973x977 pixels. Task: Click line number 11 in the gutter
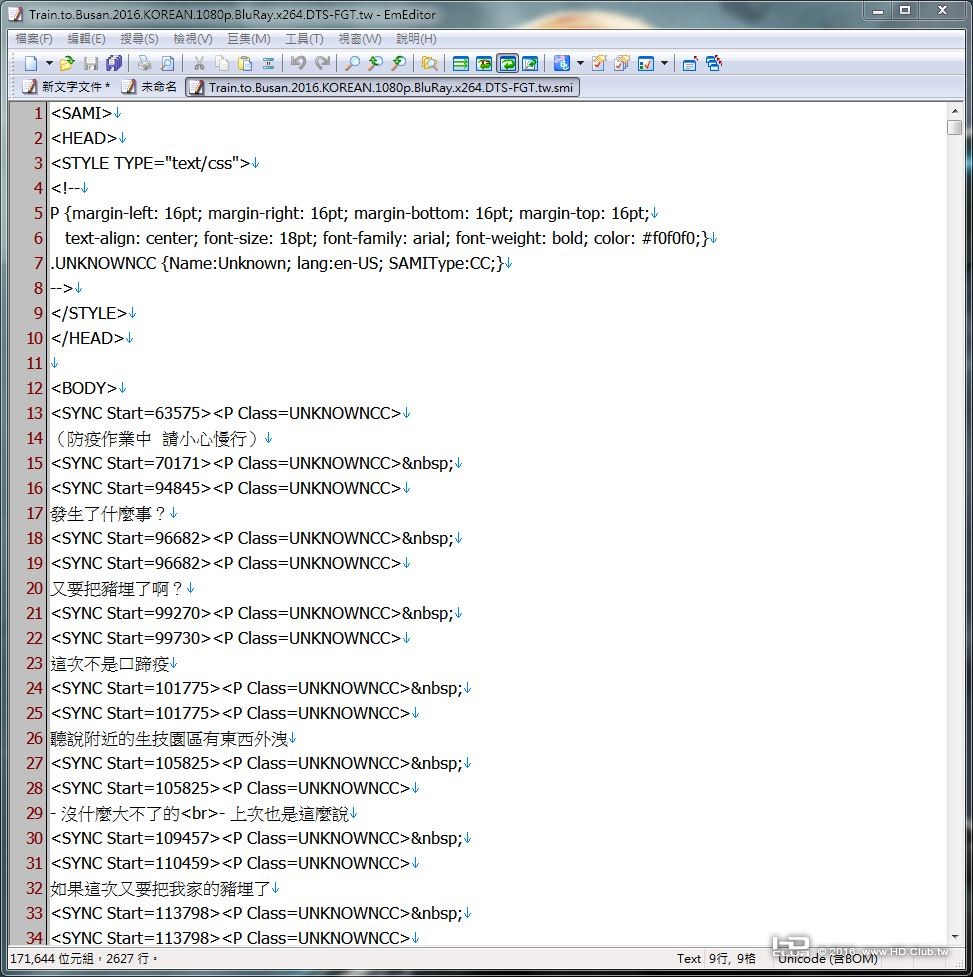pos(34,363)
